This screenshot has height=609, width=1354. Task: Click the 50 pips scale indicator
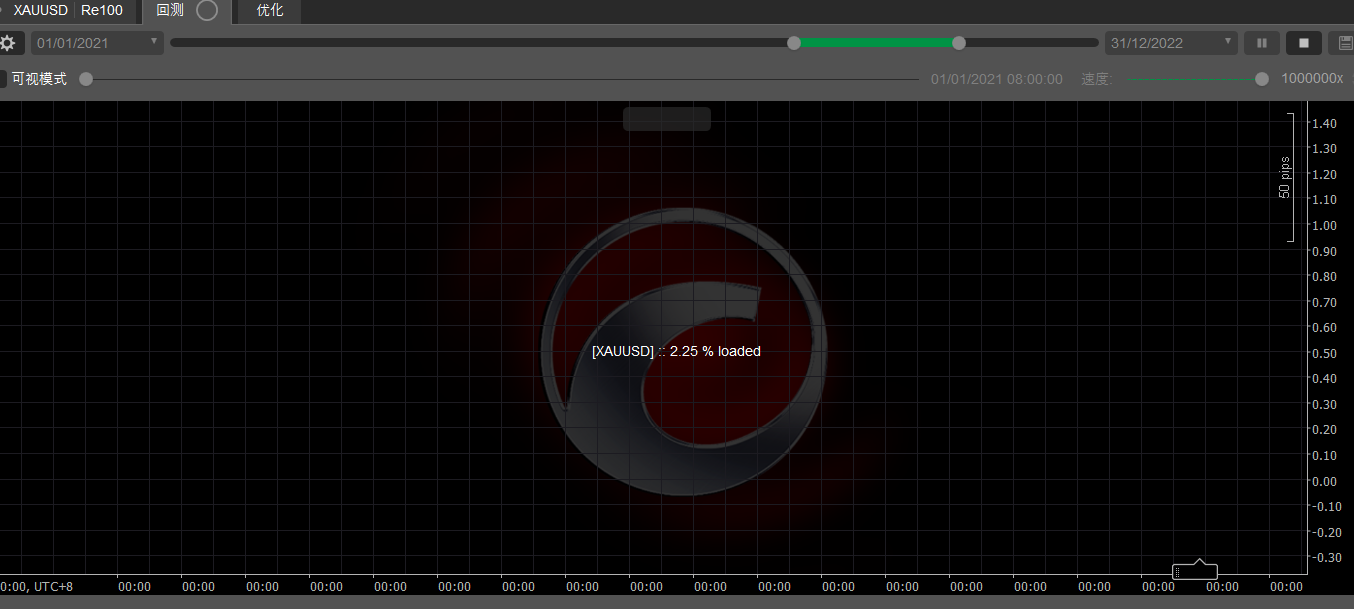(1287, 178)
